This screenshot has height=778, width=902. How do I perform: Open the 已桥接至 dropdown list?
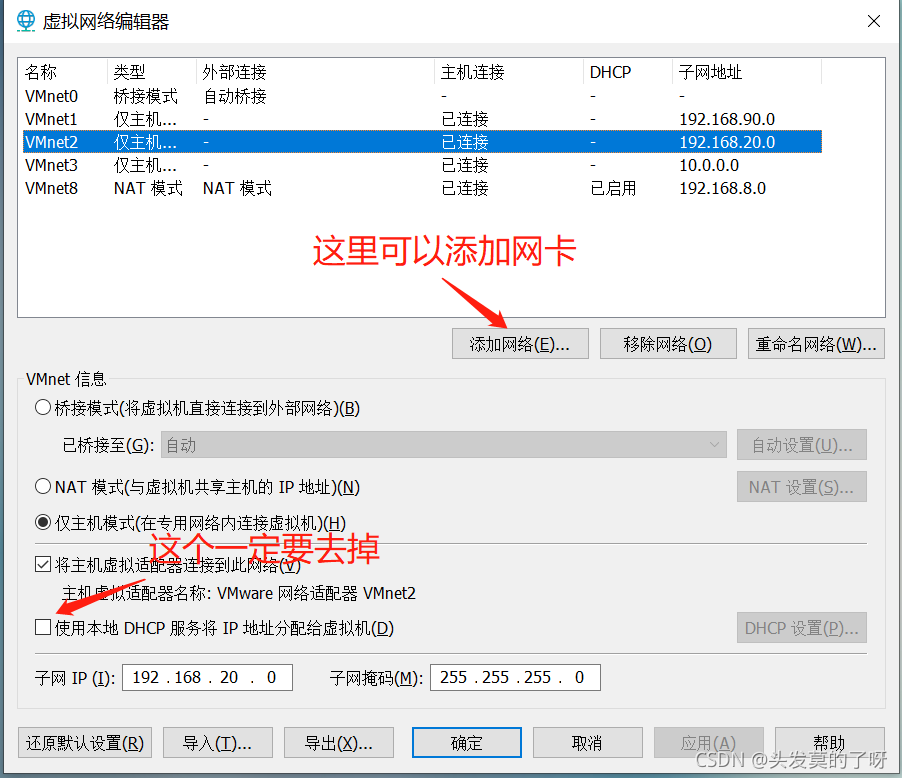[444, 445]
